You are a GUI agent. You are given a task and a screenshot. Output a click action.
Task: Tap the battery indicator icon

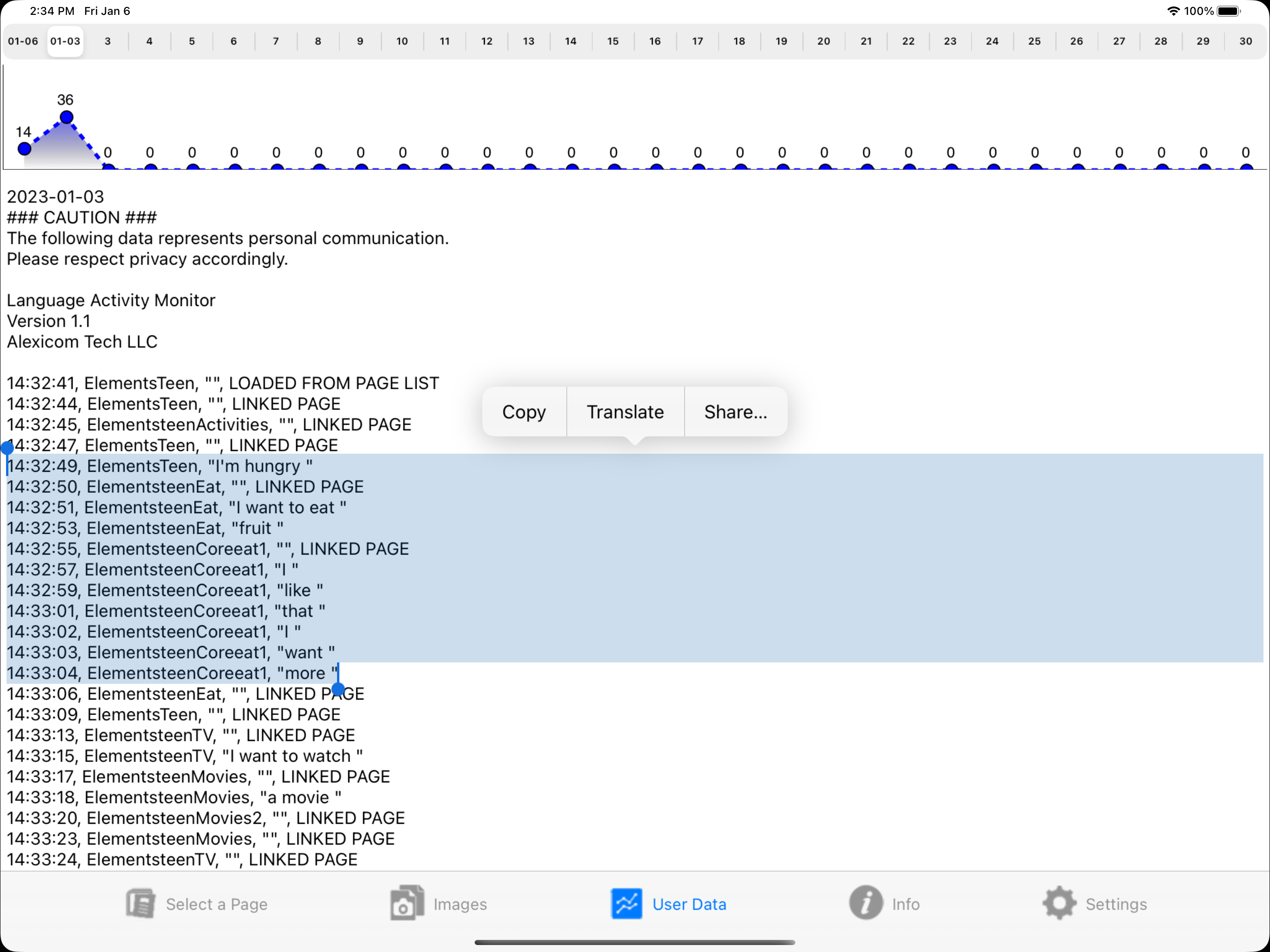pos(1229,11)
